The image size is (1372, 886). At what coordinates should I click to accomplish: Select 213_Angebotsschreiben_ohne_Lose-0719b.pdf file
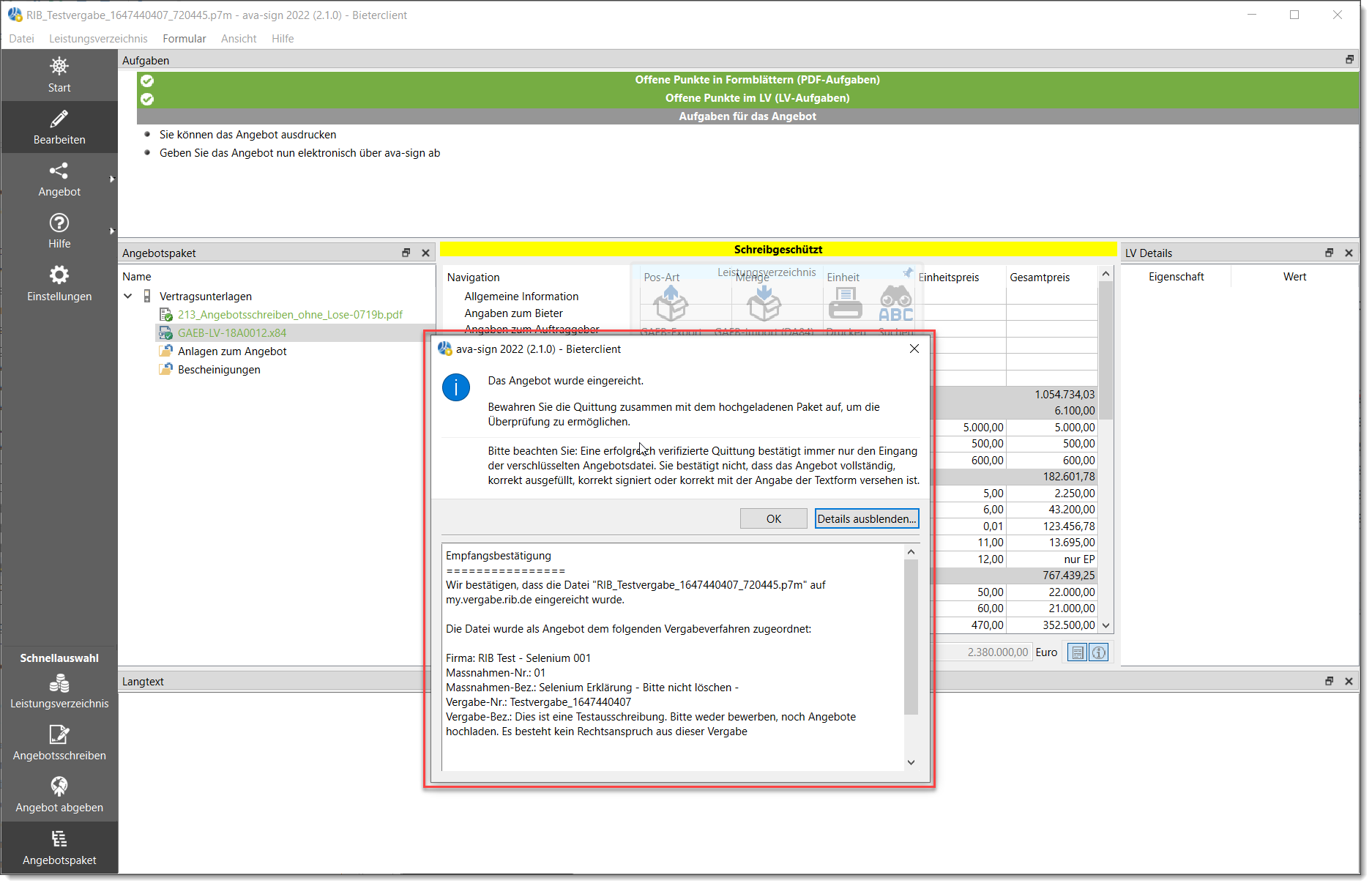pyautogui.click(x=290, y=314)
